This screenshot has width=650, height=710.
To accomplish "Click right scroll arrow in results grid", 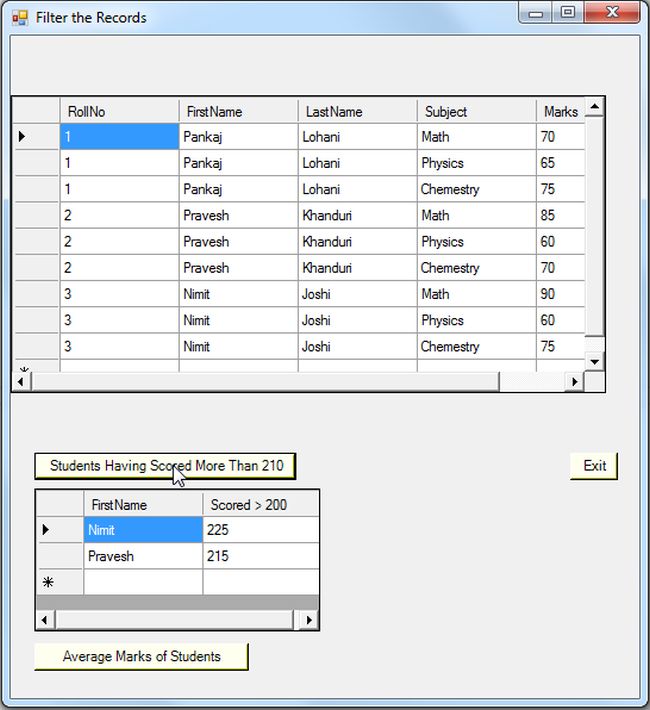I will [309, 620].
